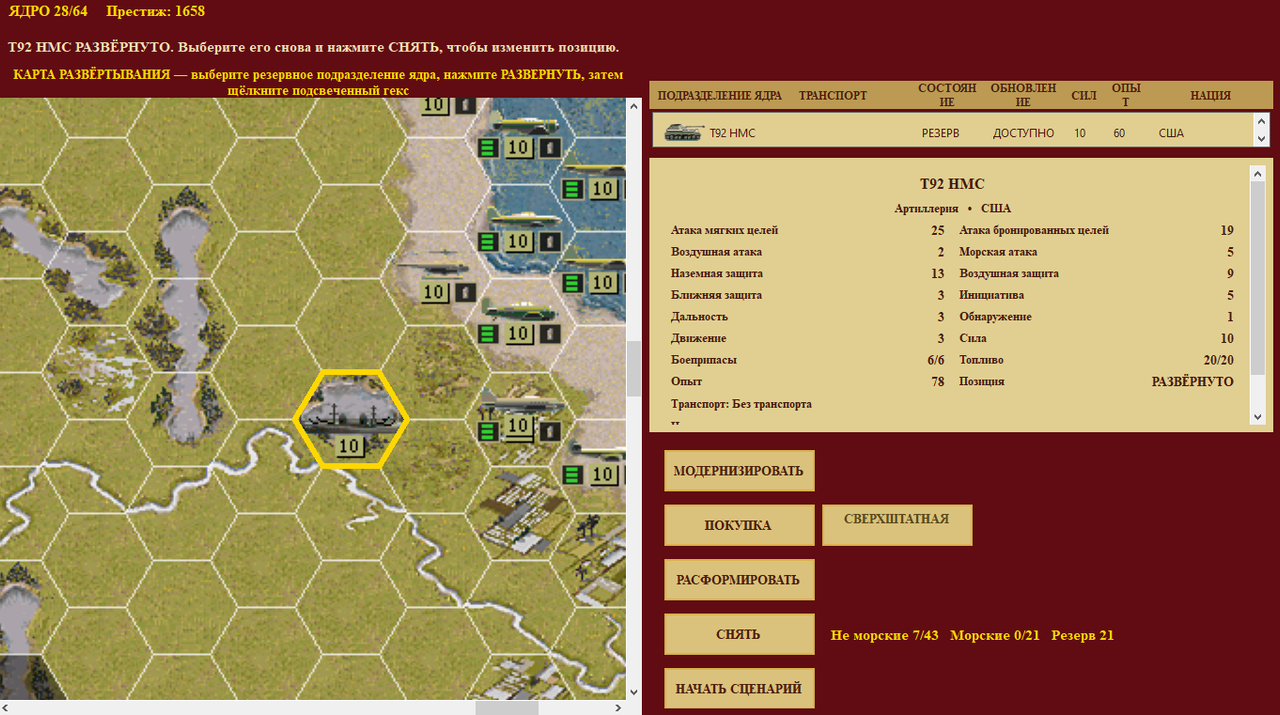Click the Наземная защита stat label
The image size is (1280, 715).
(x=716, y=273)
